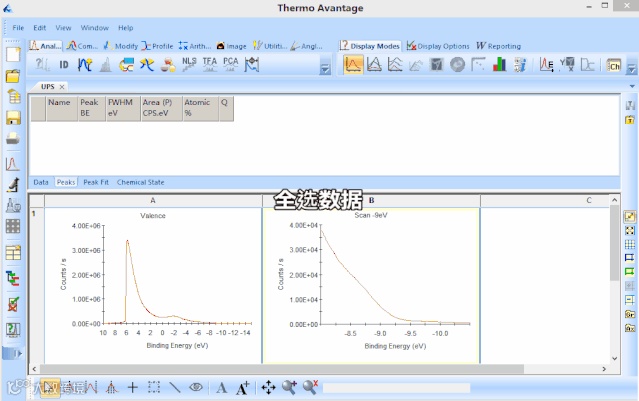The image size is (639, 401).
Task: Click the table grid icon in right panel
Action: (x=630, y=245)
